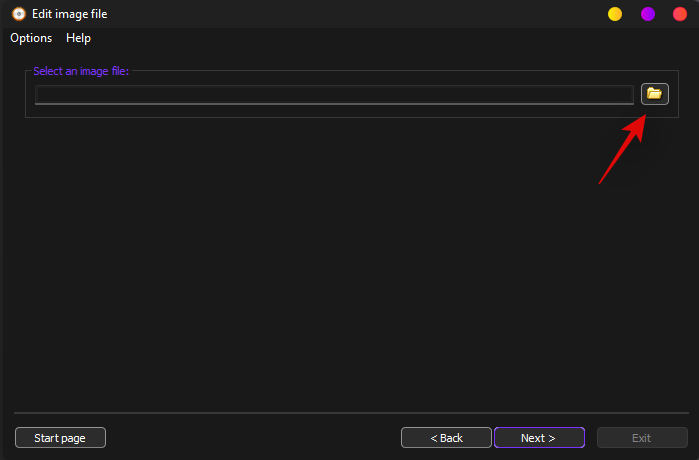Click the Start page button
The width and height of the screenshot is (699, 460).
click(x=60, y=438)
